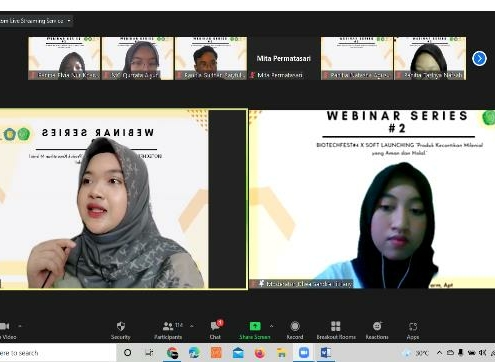Screen dimensions: 495x362
Task: Select the first participant thumbnail on the left
Action: coord(64,58)
